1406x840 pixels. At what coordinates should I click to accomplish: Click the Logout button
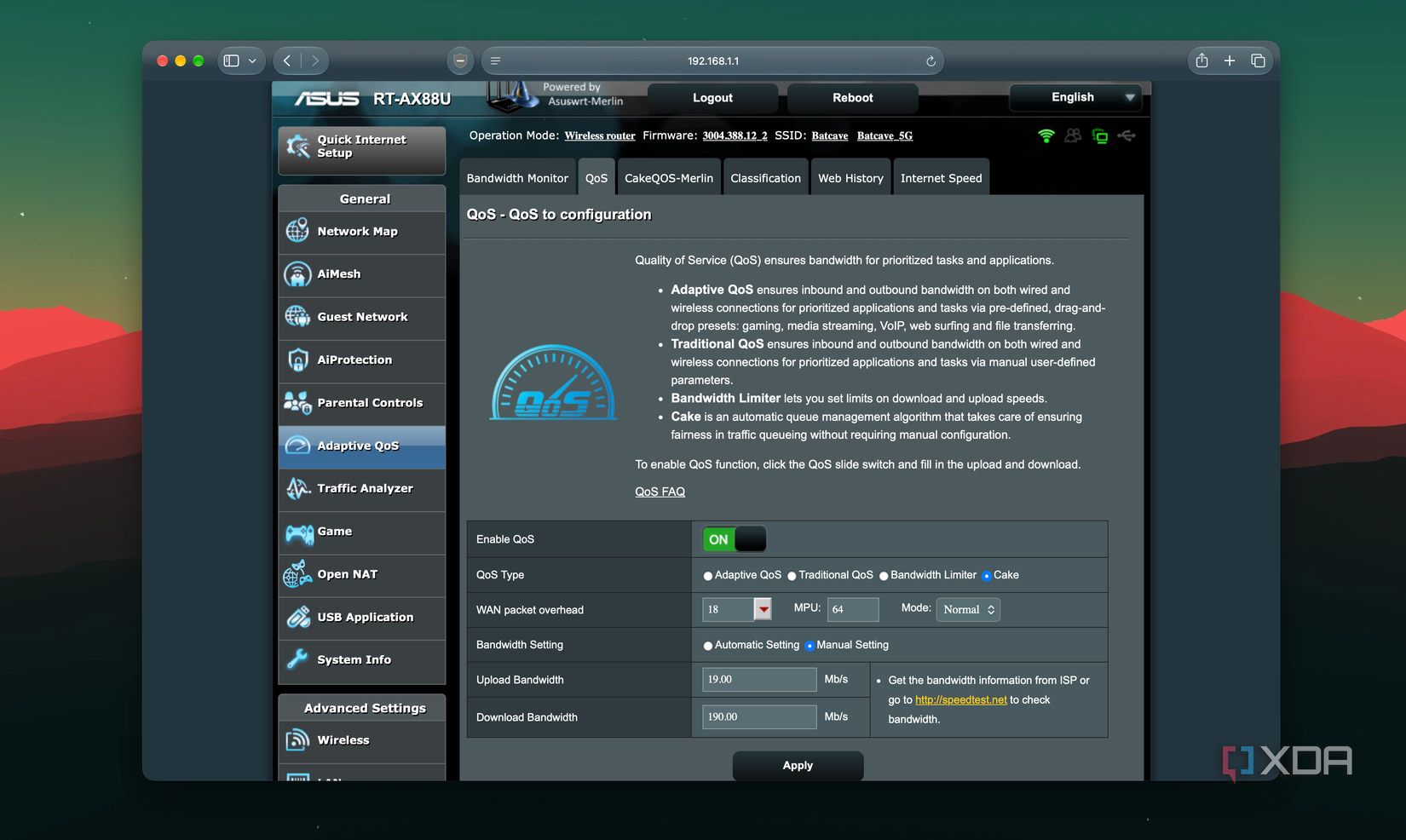click(712, 98)
